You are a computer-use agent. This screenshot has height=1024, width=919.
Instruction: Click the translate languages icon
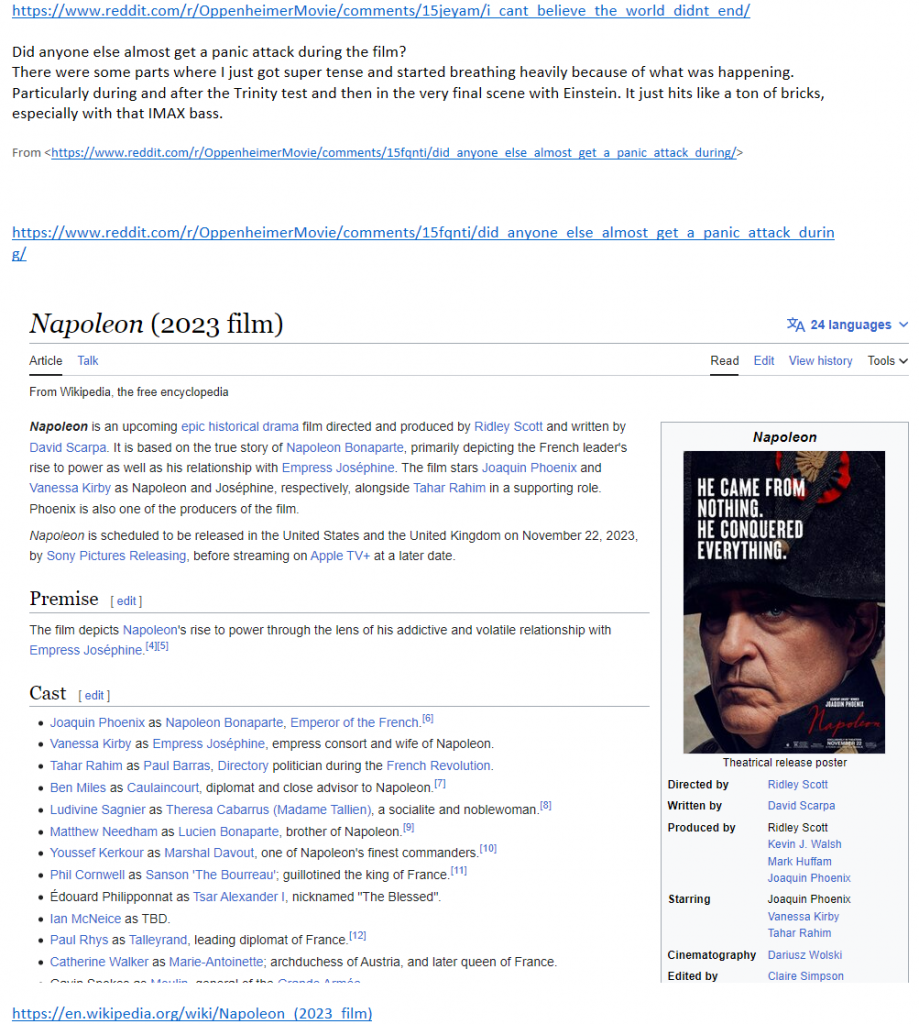795,325
